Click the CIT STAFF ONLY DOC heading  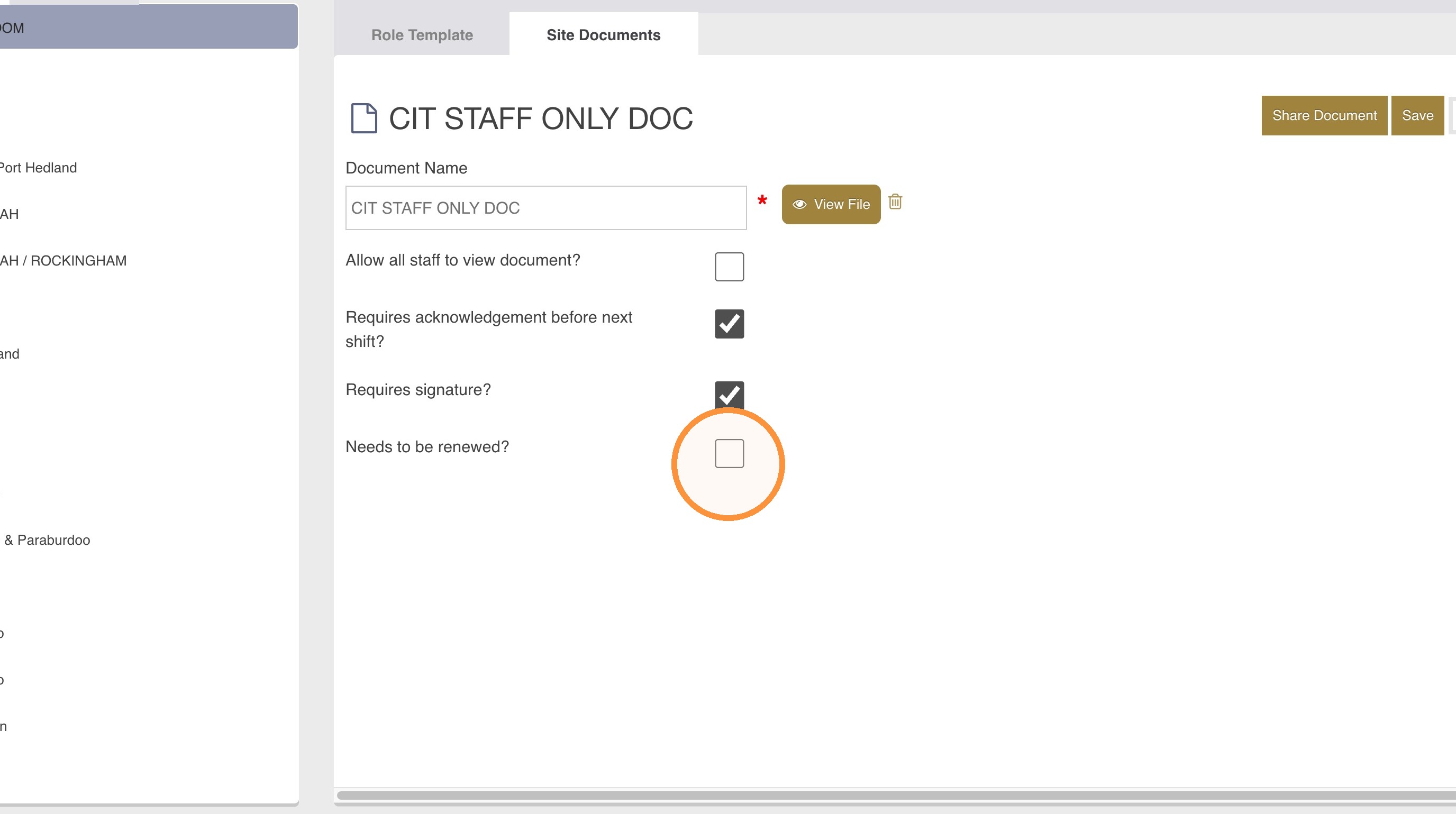point(540,118)
